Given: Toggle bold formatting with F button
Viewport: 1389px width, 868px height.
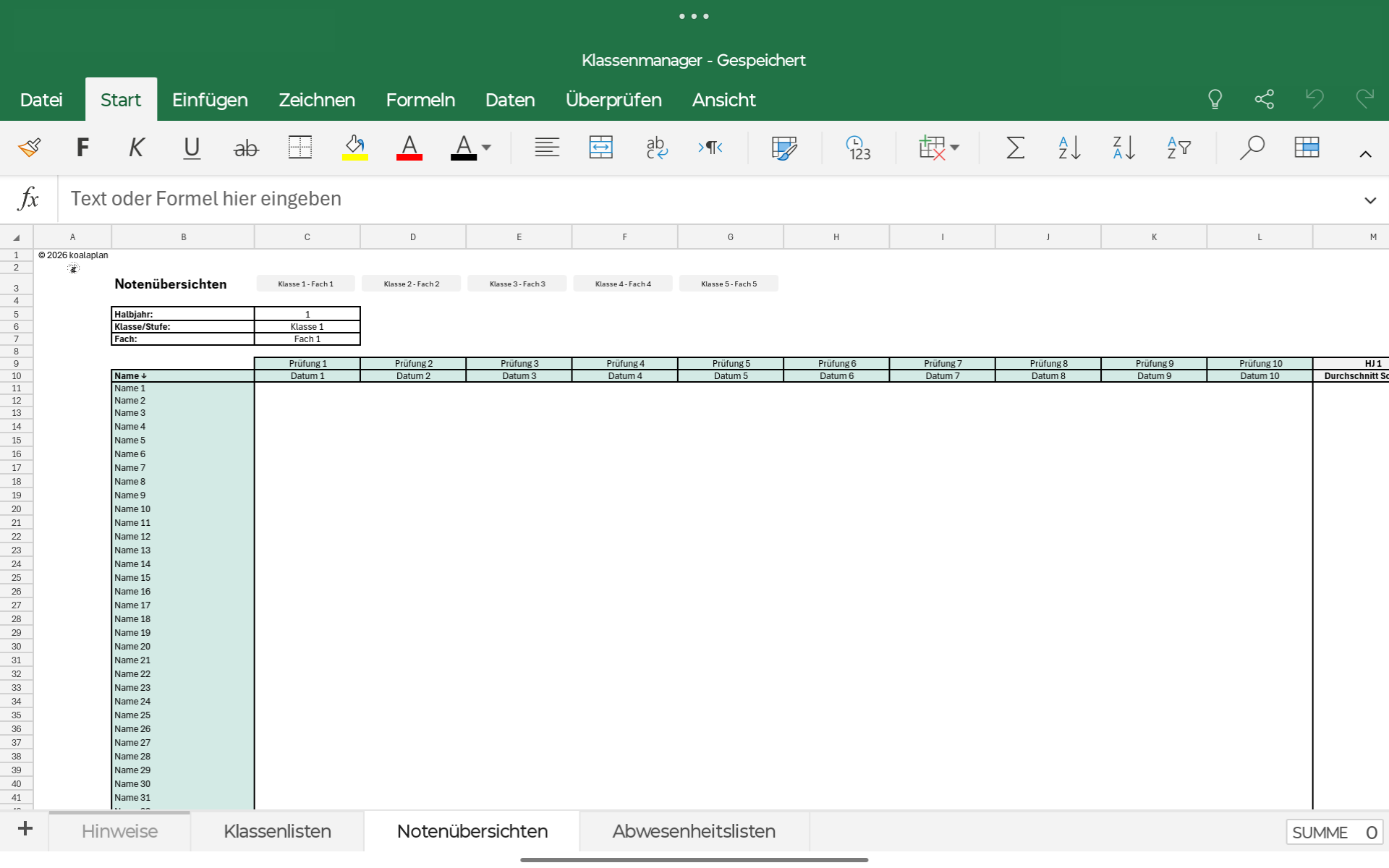Looking at the screenshot, I should pos(82,148).
